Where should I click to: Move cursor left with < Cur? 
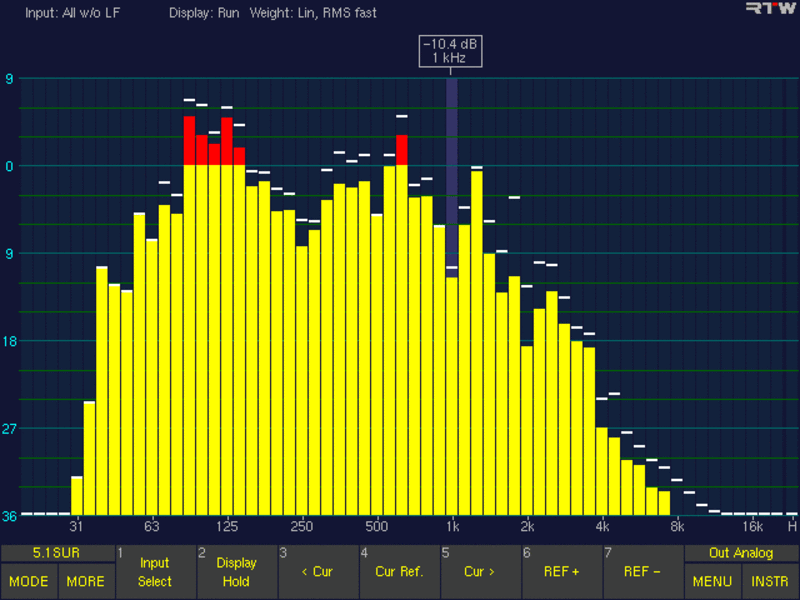(x=318, y=572)
